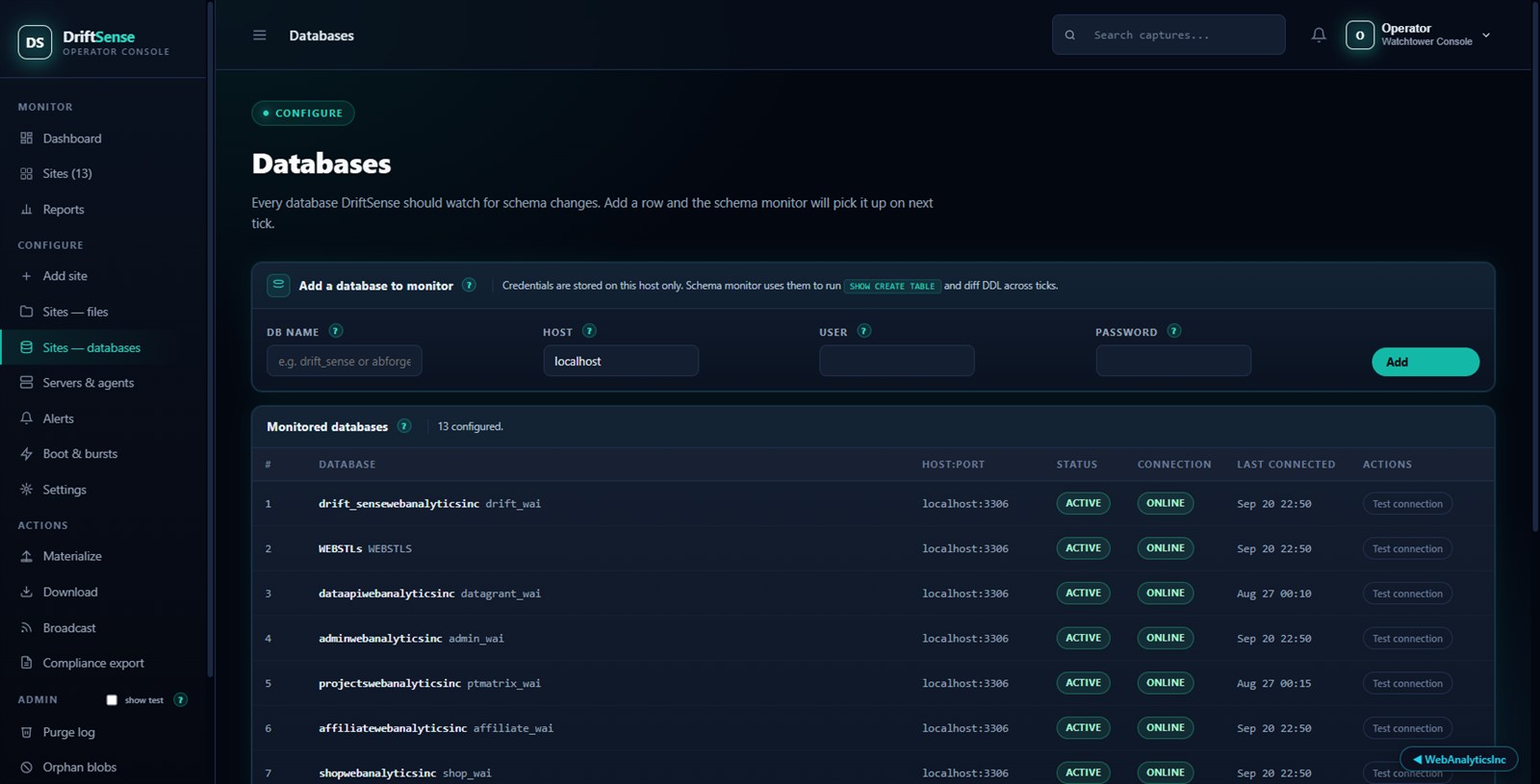This screenshot has width=1540, height=784.
Task: Click the Operator avatar icon
Action: (x=1360, y=35)
